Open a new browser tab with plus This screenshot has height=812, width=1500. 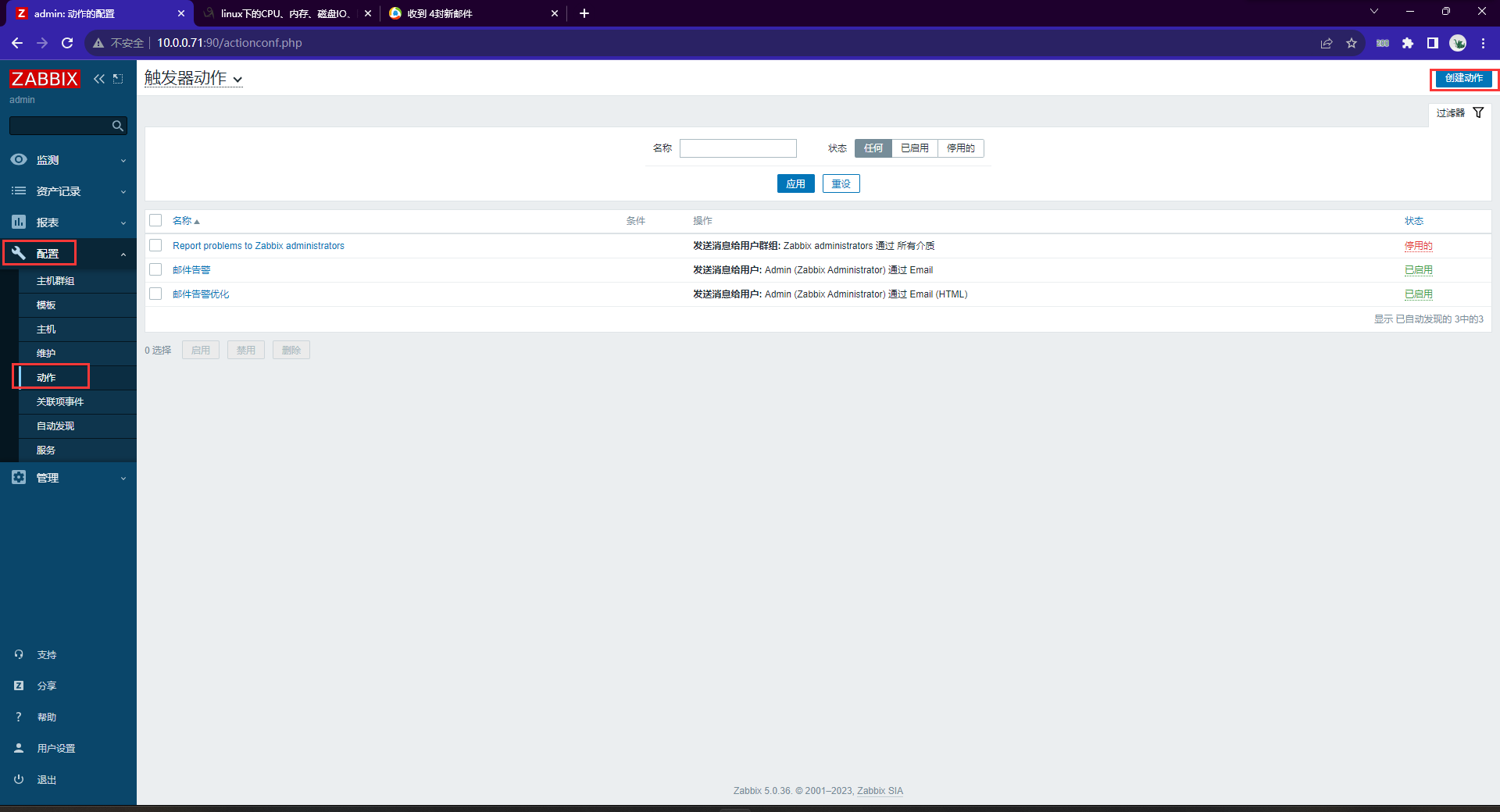pos(584,13)
